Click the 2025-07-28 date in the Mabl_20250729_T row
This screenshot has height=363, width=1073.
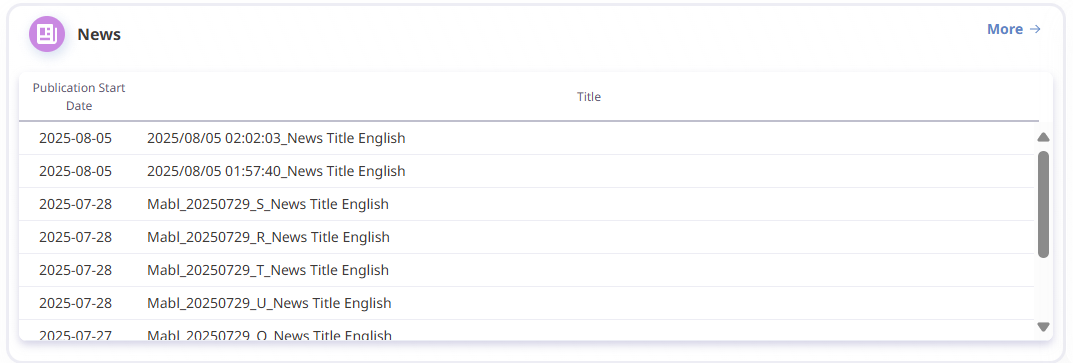pos(75,270)
